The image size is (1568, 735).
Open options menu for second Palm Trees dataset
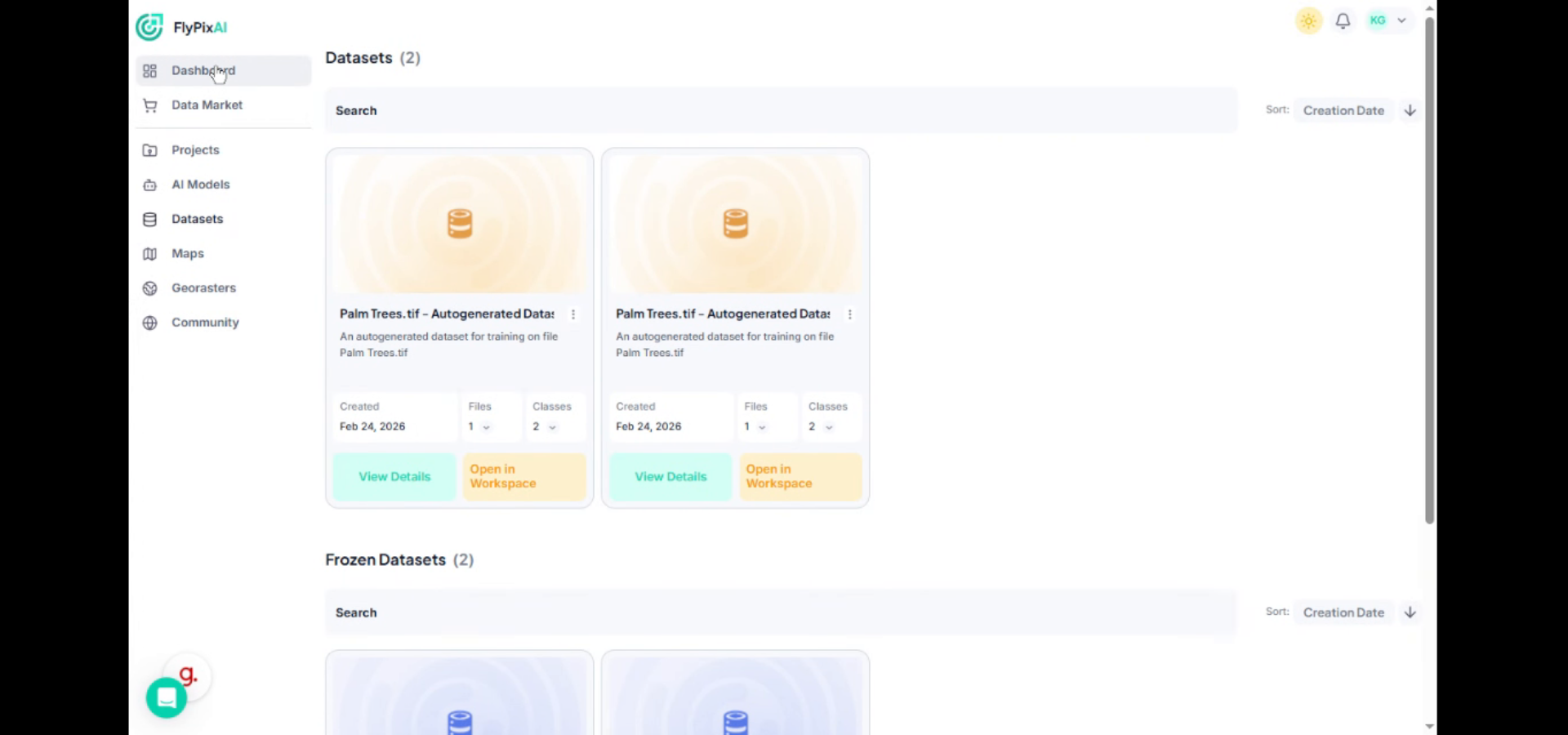(x=849, y=314)
